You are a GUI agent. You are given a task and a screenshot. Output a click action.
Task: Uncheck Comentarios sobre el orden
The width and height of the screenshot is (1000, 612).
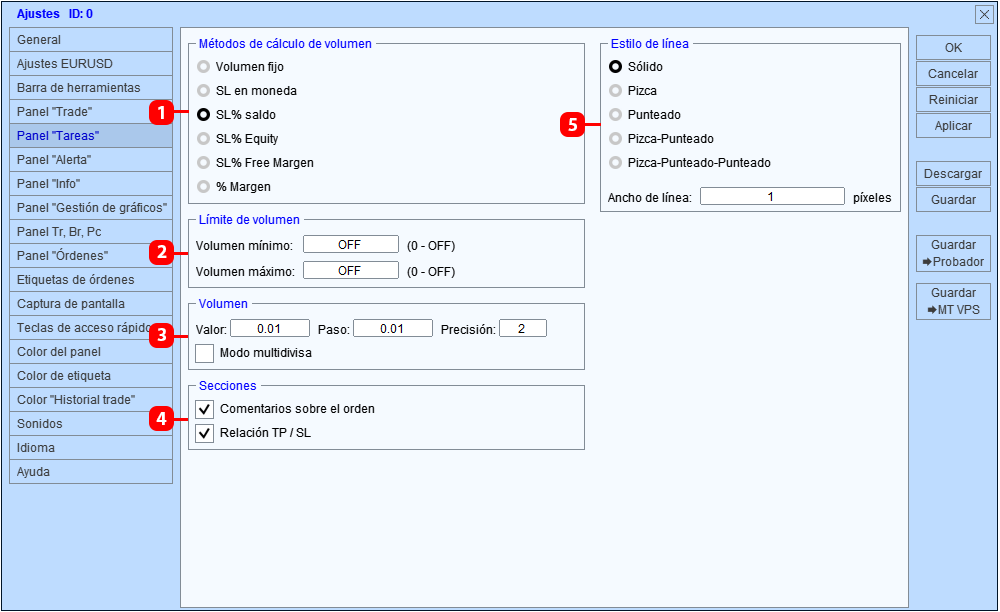(x=204, y=409)
